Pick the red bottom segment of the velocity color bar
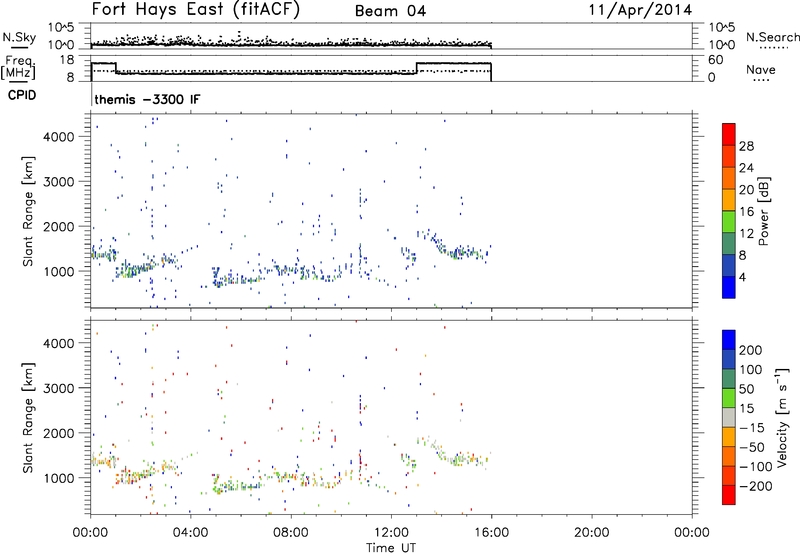This screenshot has height=554, width=800. [x=729, y=495]
